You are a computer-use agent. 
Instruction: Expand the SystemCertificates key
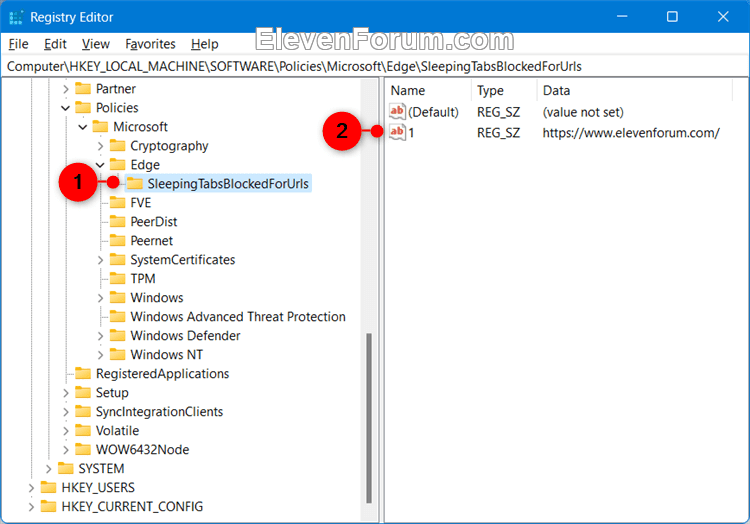pyautogui.click(x=100, y=260)
